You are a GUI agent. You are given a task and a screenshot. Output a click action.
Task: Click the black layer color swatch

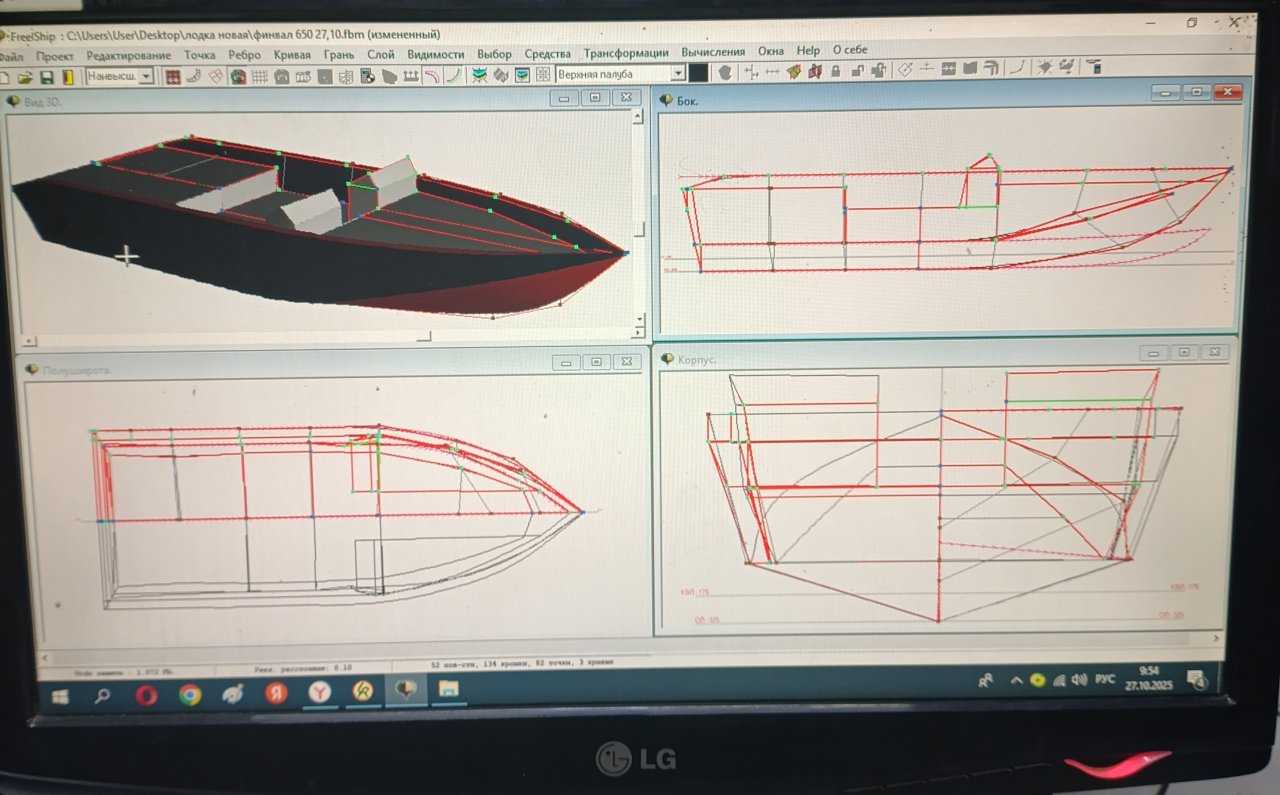point(698,73)
